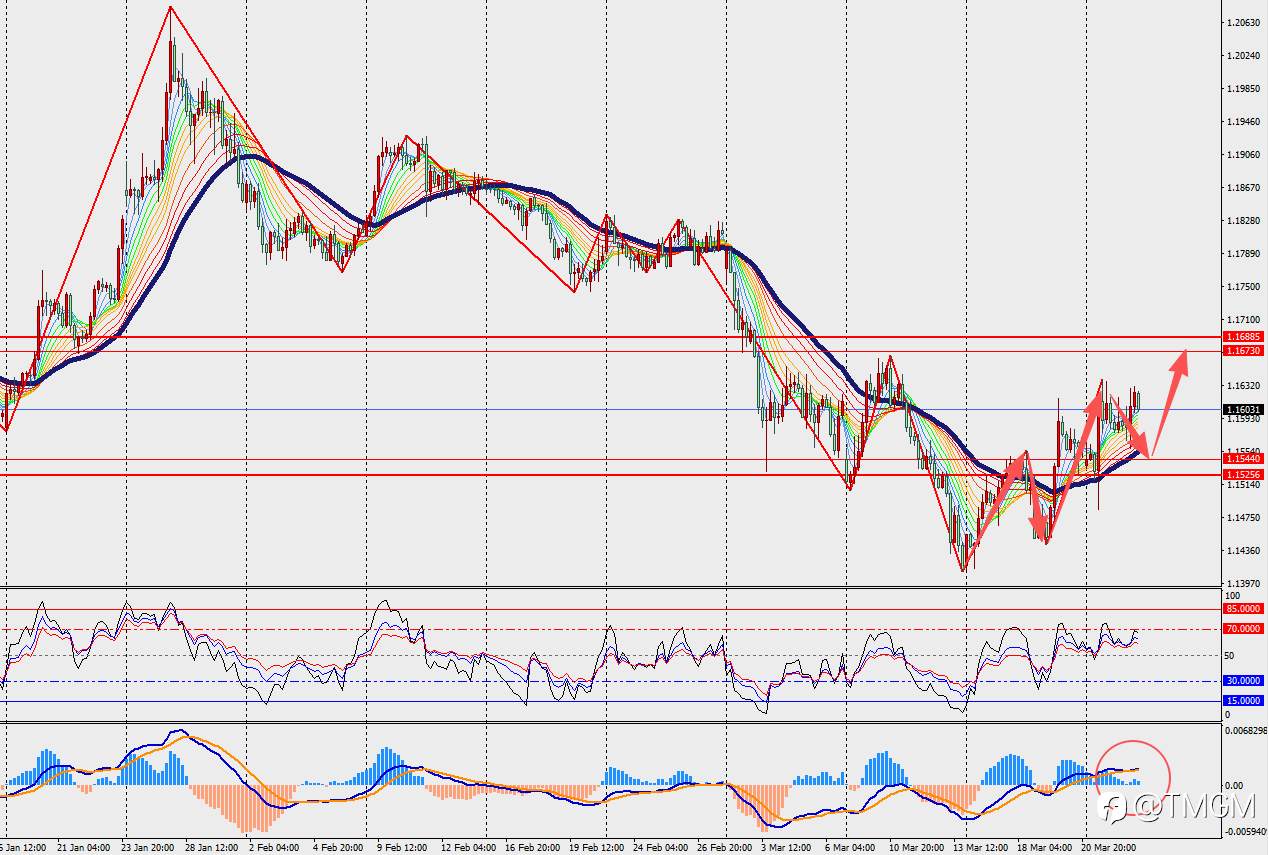Click the 0.00 MACD zero-level label
Image resolution: width=1269 pixels, height=855 pixels.
(x=1234, y=786)
